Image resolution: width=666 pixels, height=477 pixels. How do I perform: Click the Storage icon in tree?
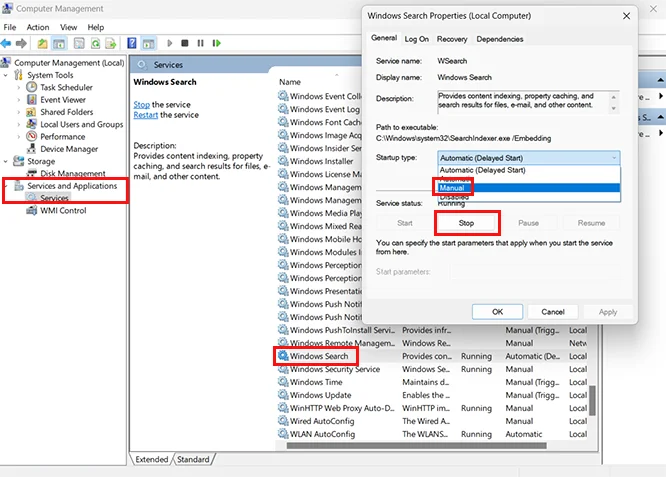tap(18, 161)
